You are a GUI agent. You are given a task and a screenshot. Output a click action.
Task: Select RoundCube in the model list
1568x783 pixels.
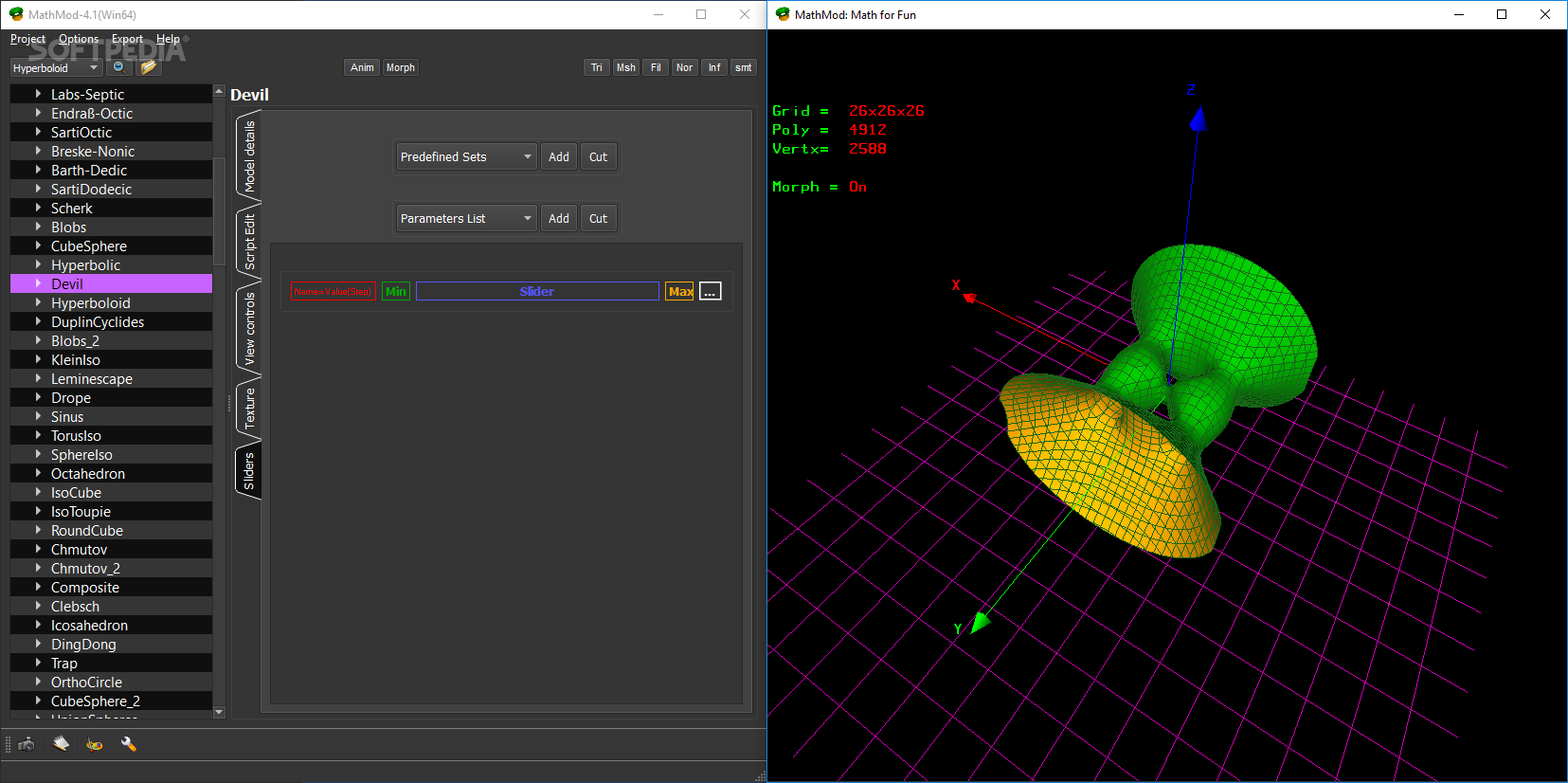coord(87,530)
